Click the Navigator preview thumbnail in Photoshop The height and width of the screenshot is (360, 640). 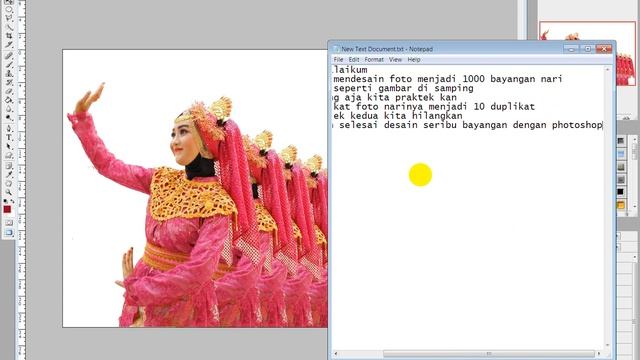(588, 53)
